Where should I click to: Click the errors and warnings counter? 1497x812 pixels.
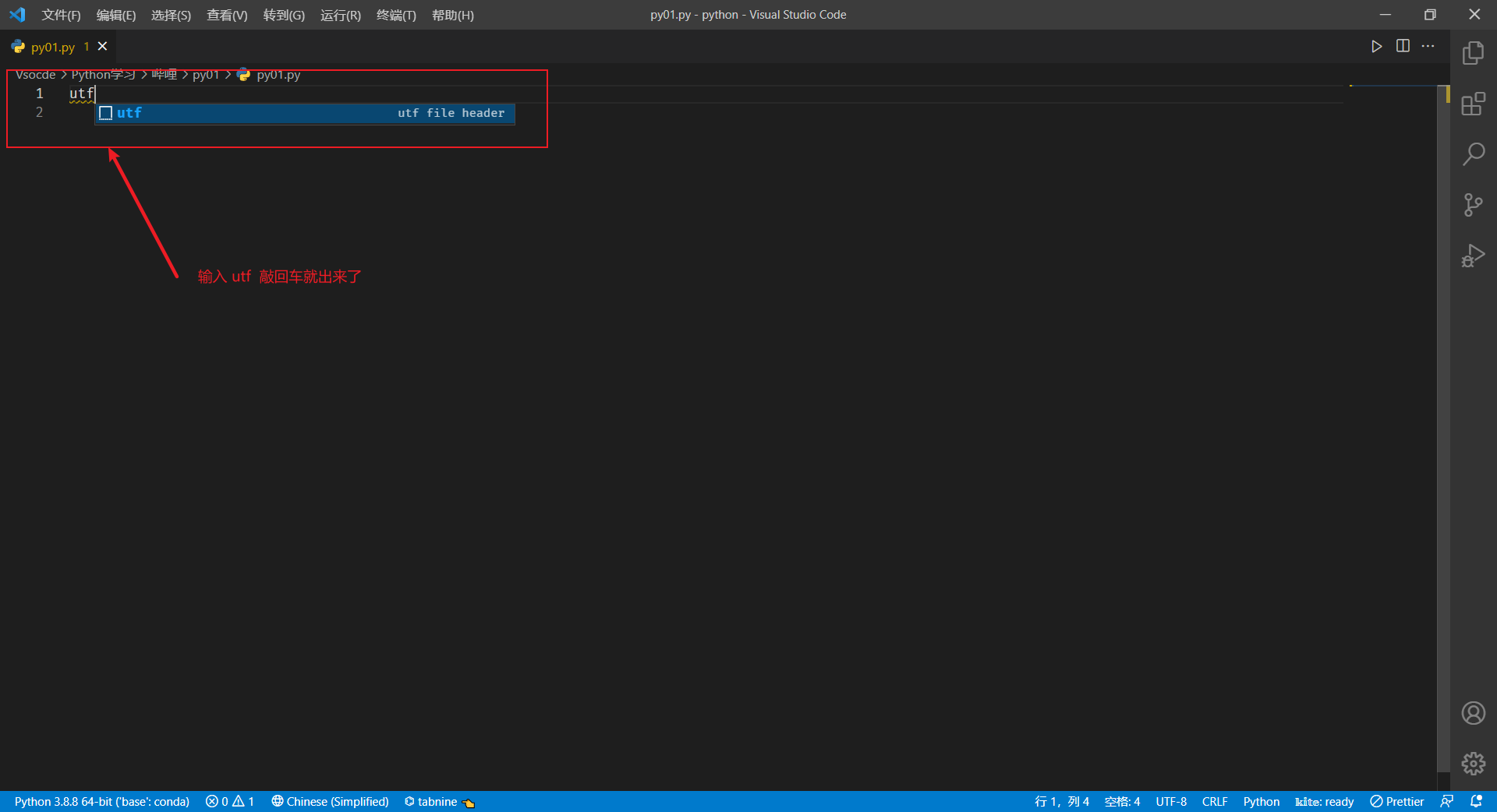230,801
